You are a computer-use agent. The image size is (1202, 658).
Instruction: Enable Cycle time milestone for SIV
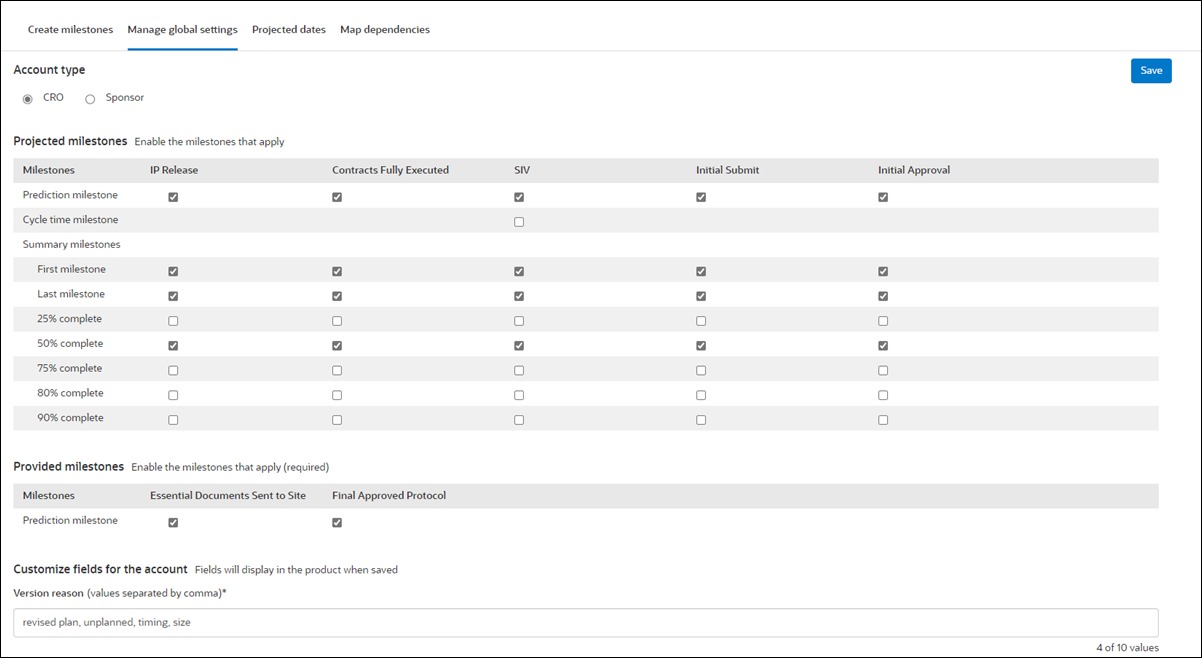coord(518,221)
